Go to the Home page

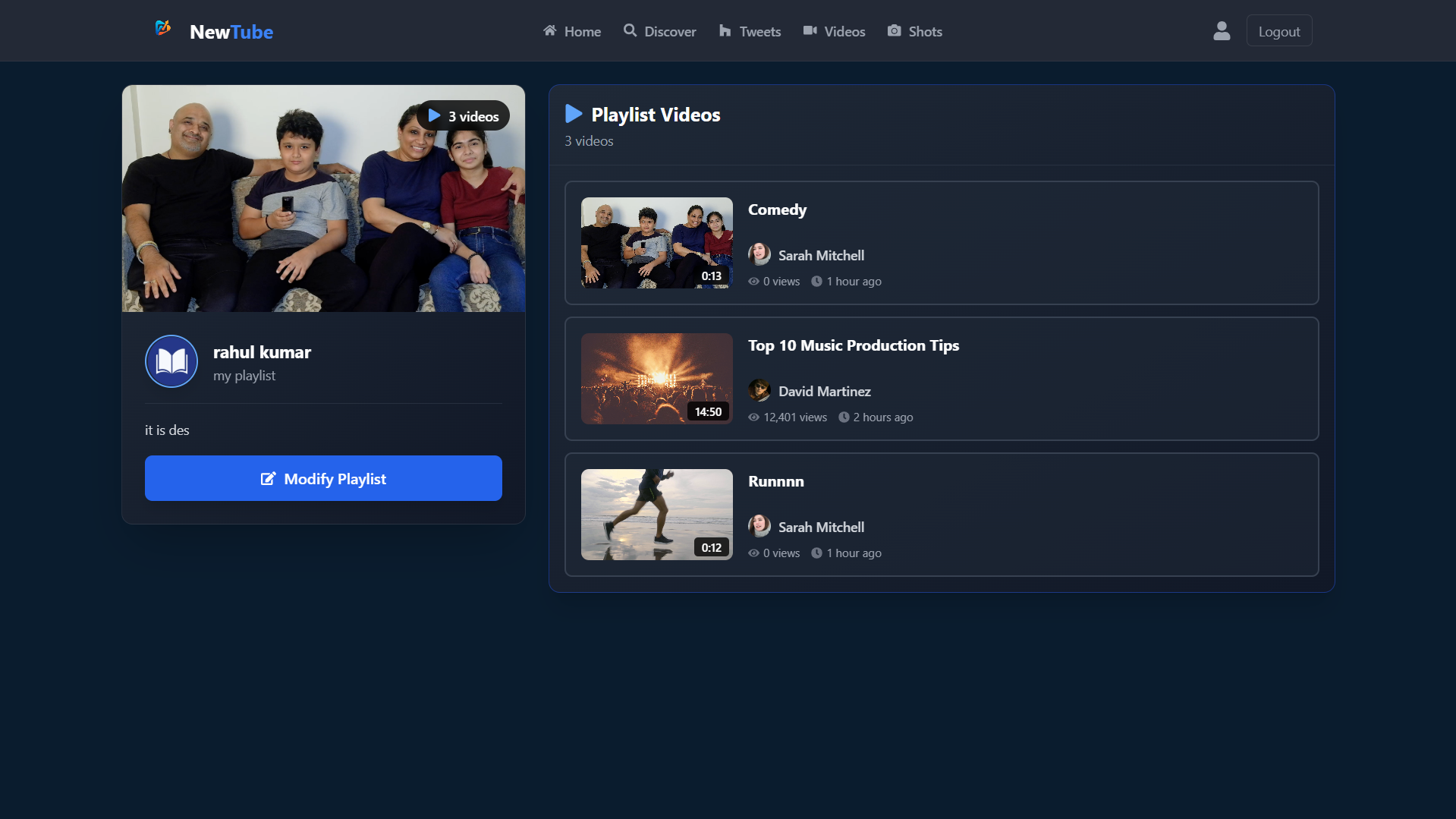572,31
